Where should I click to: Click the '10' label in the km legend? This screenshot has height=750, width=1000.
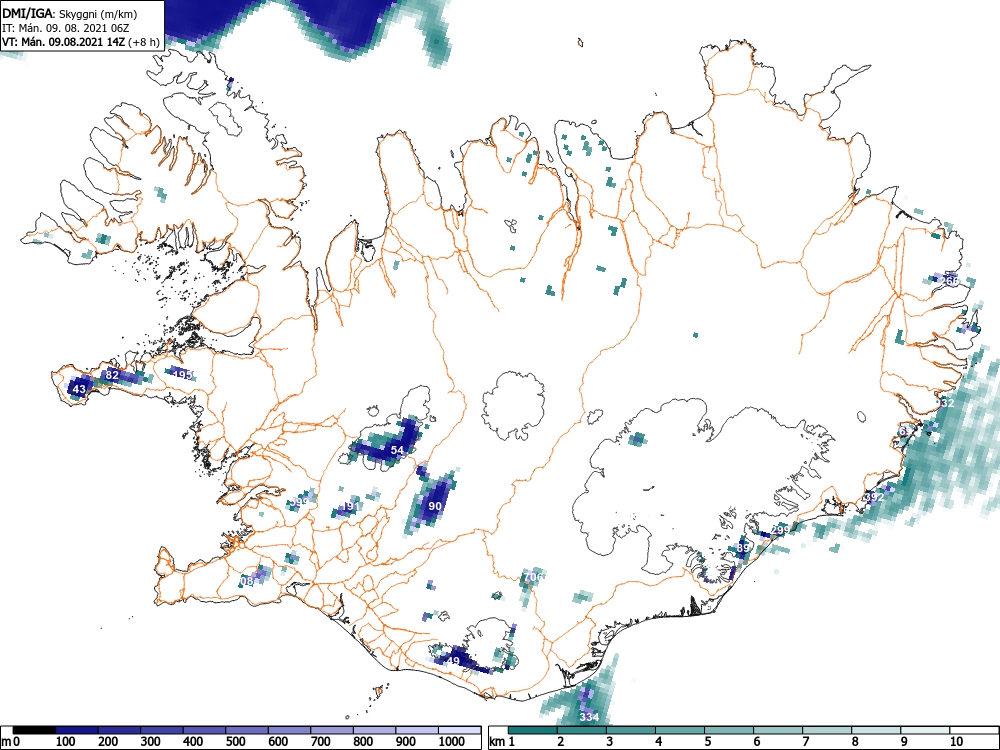[x=956, y=742]
